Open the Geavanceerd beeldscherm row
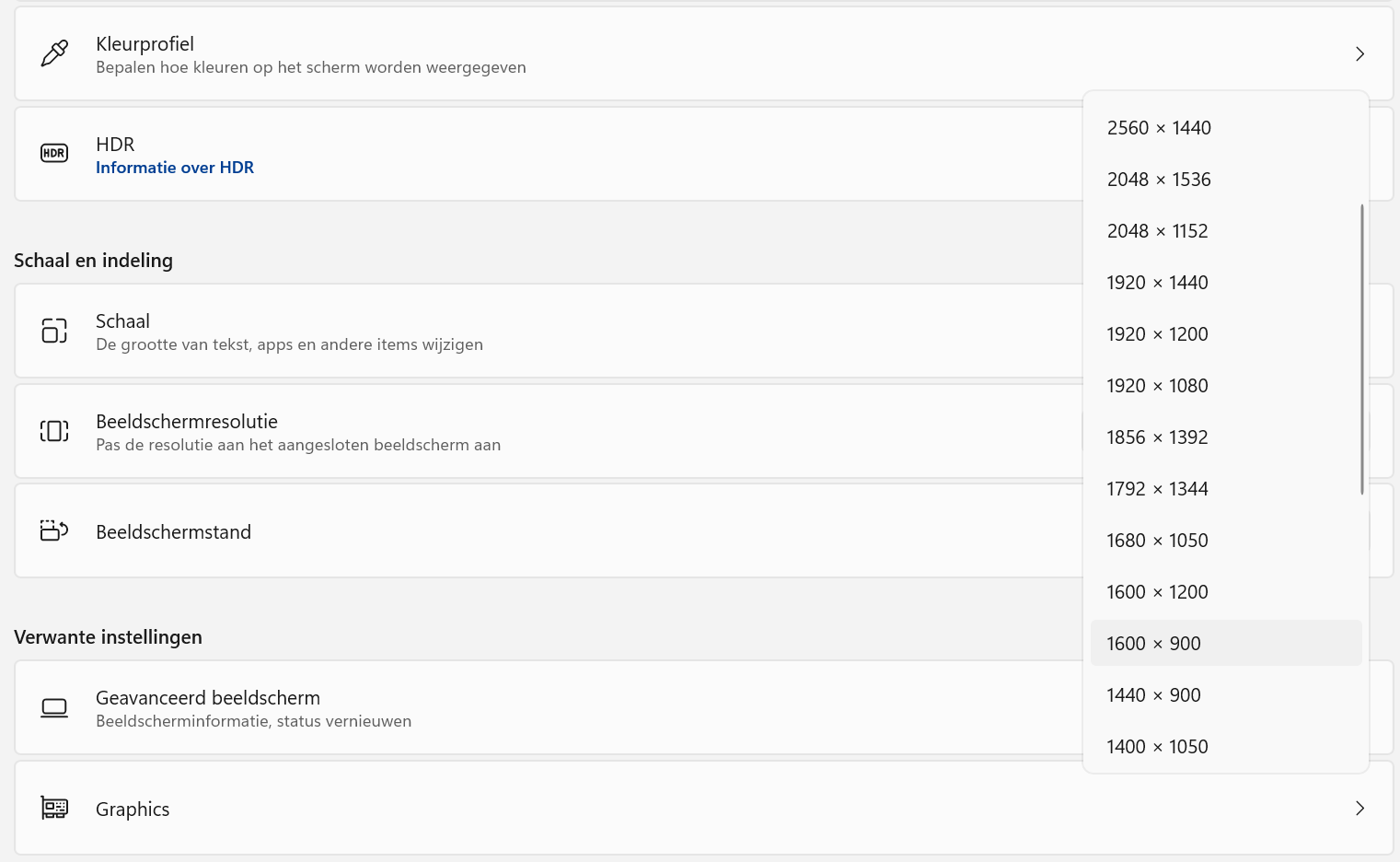Screen dimensions: 1400x862 (552, 707)
